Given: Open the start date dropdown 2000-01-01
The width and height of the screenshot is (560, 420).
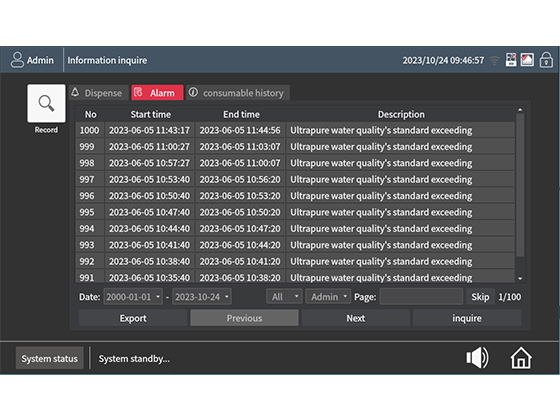Looking at the screenshot, I should (133, 297).
